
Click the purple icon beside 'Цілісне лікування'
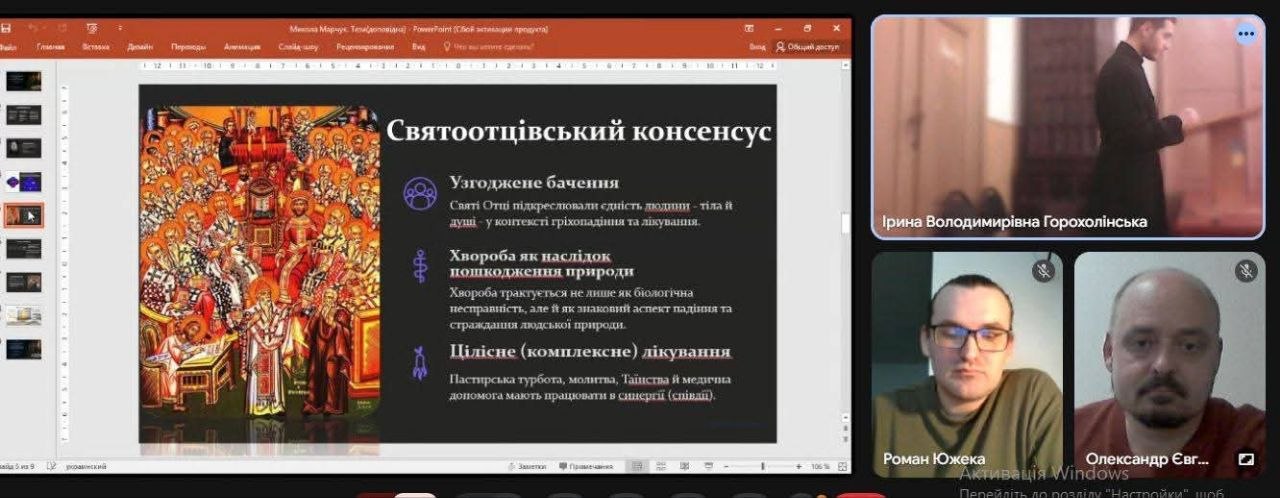(420, 362)
